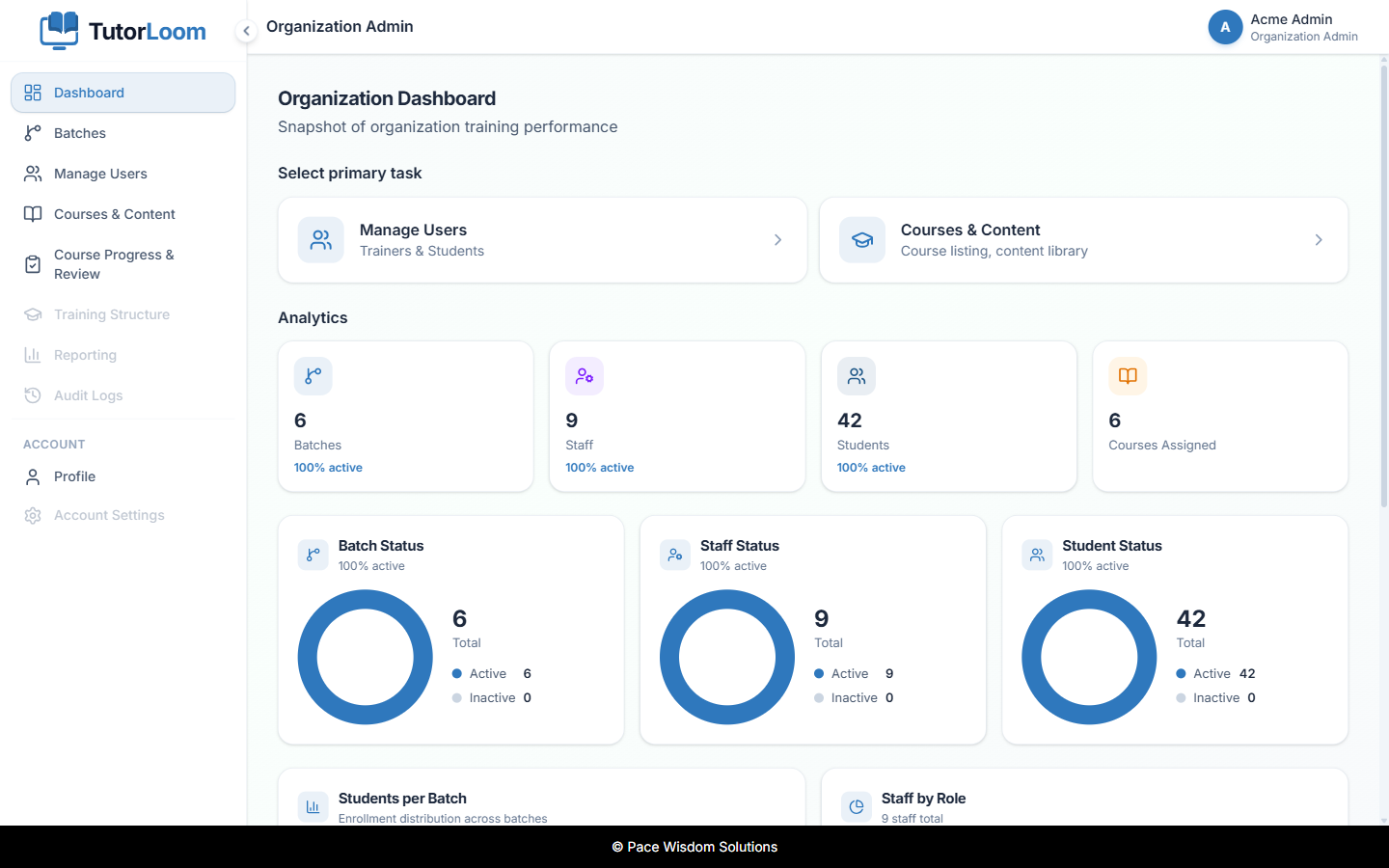The height and width of the screenshot is (868, 1389).
Task: Click the Student Status donut chart
Action: point(1089,657)
